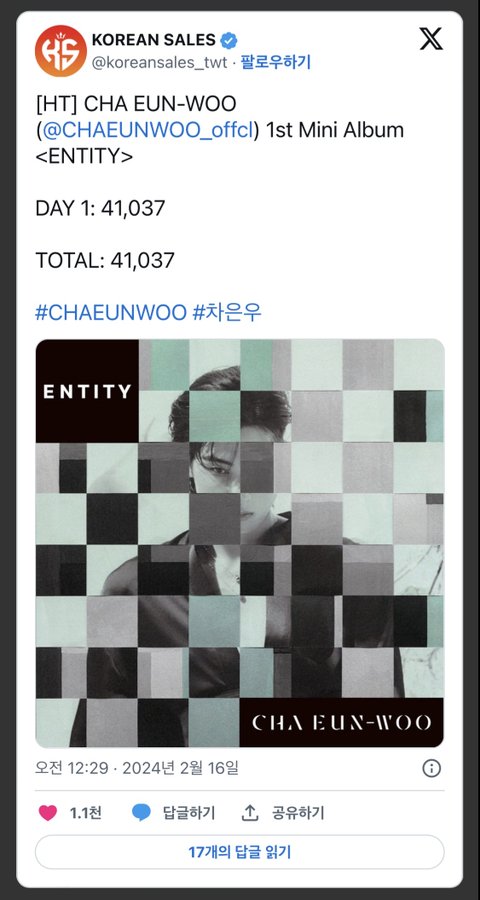Open the 오전 12:29 · 2024년 2월 16일 timestamp
The height and width of the screenshot is (900, 480).
(137, 767)
